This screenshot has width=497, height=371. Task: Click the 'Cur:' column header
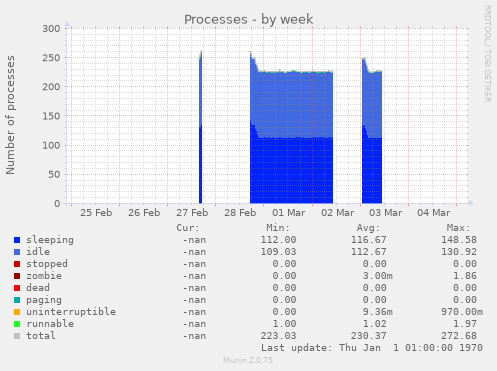(x=188, y=228)
